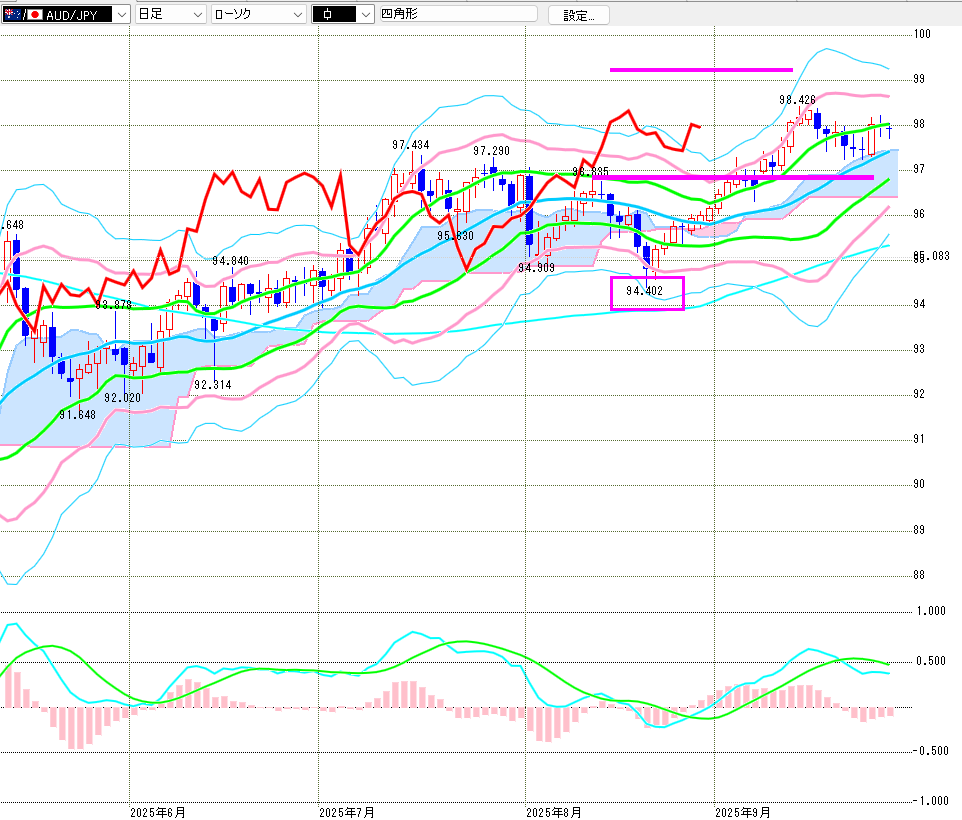Screen dimensions: 962x820
Task: Click the 97.290 price label
Action: pyautogui.click(x=491, y=151)
